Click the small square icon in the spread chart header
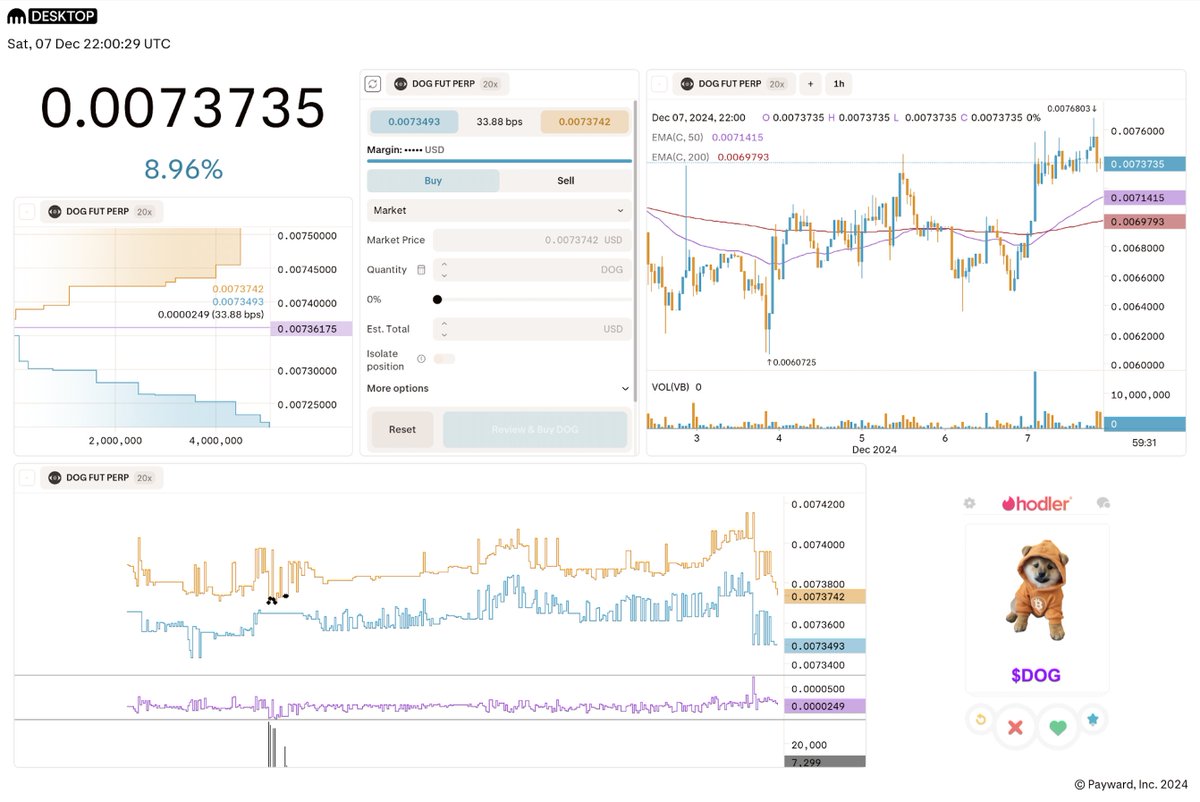 pos(27,478)
